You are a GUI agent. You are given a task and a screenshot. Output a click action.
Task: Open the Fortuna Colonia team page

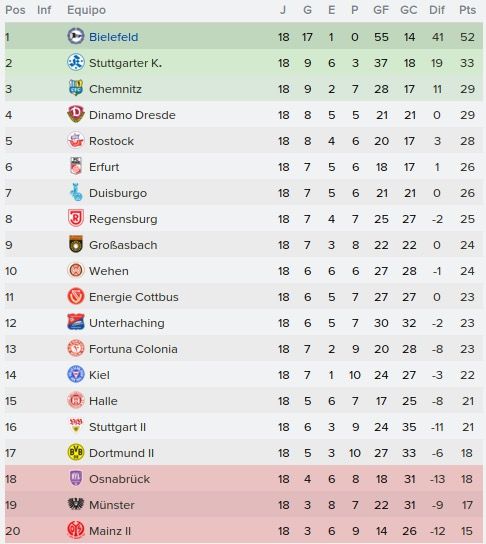pyautogui.click(x=133, y=349)
